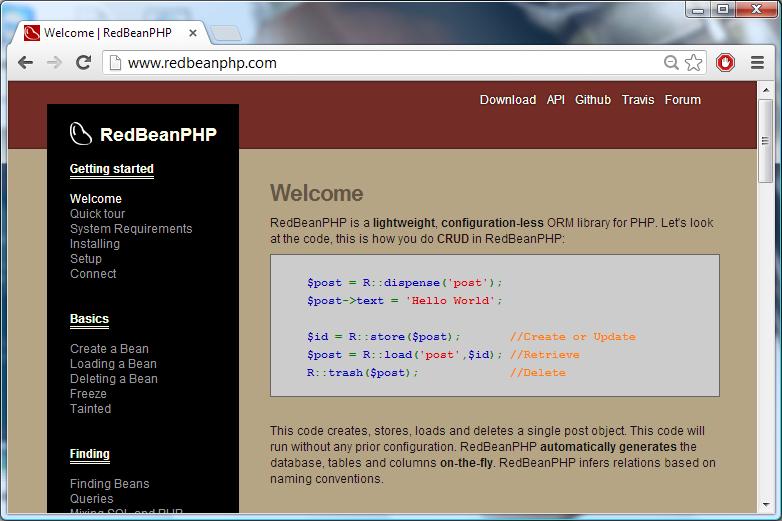Image resolution: width=782 pixels, height=521 pixels.
Task: Bookmark this page with the star icon
Action: tap(694, 63)
